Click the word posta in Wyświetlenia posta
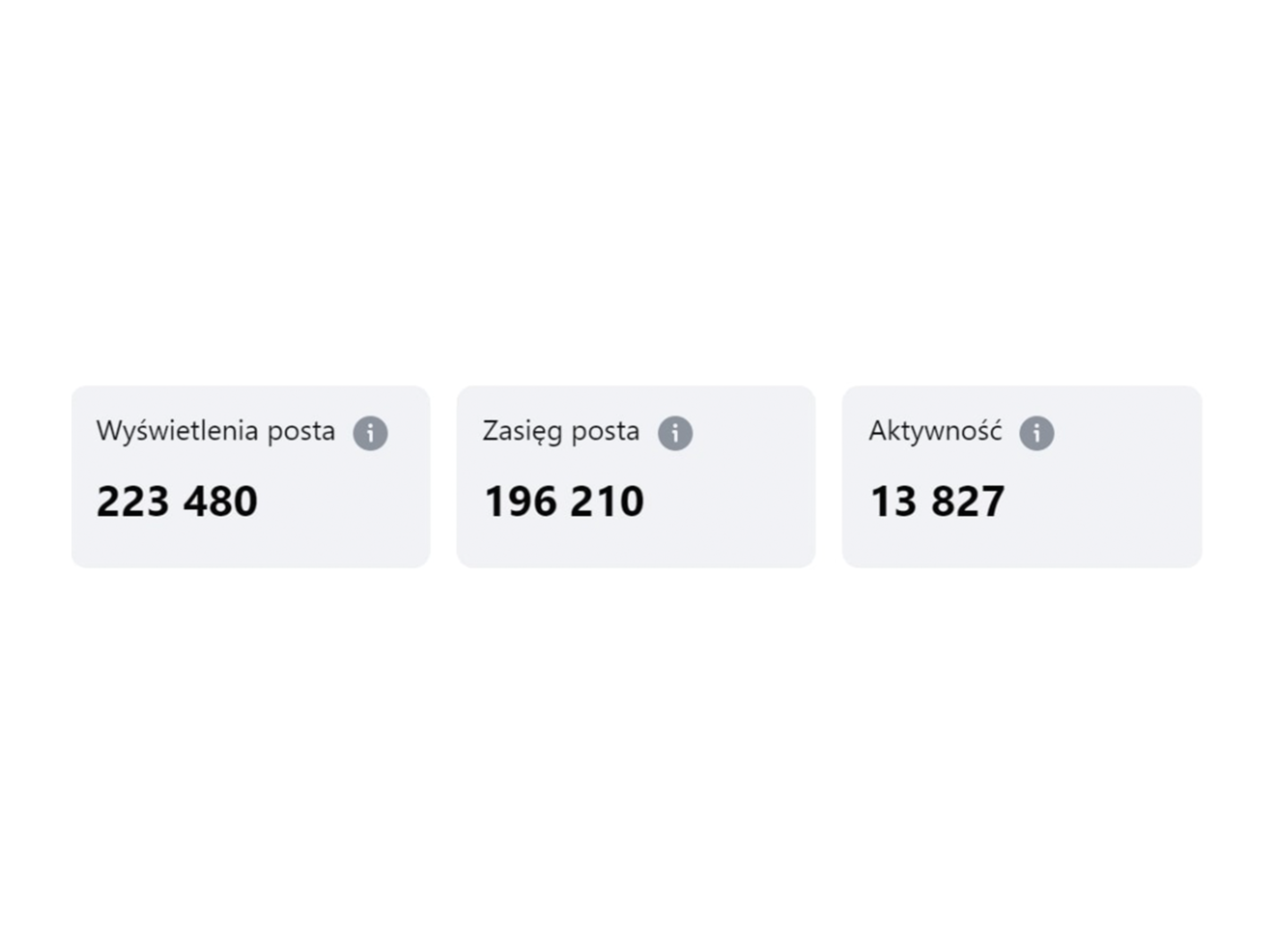Screen dimensions: 1270x952 point(301,432)
